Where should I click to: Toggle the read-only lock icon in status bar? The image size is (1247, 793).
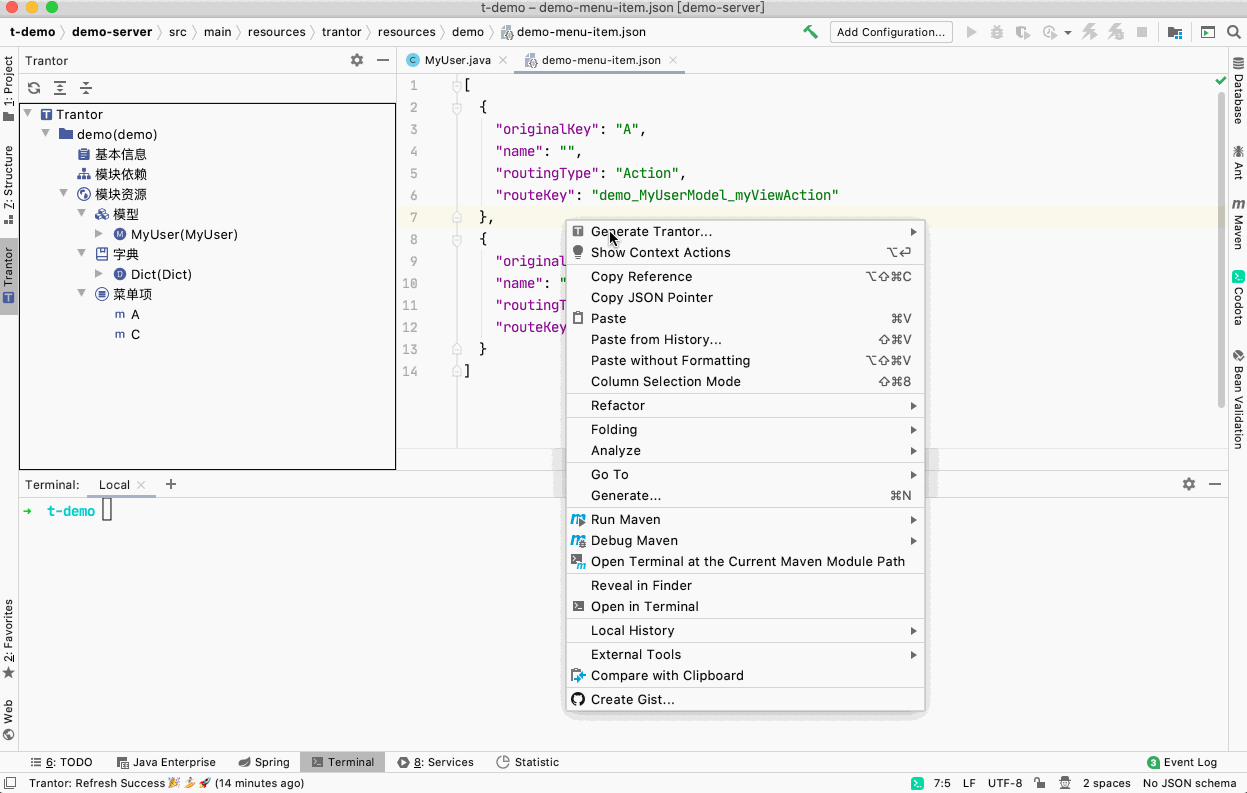[x=1041, y=783]
